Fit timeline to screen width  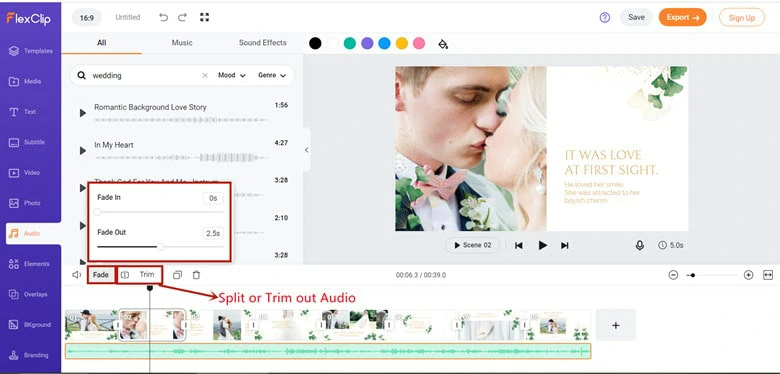(768, 275)
